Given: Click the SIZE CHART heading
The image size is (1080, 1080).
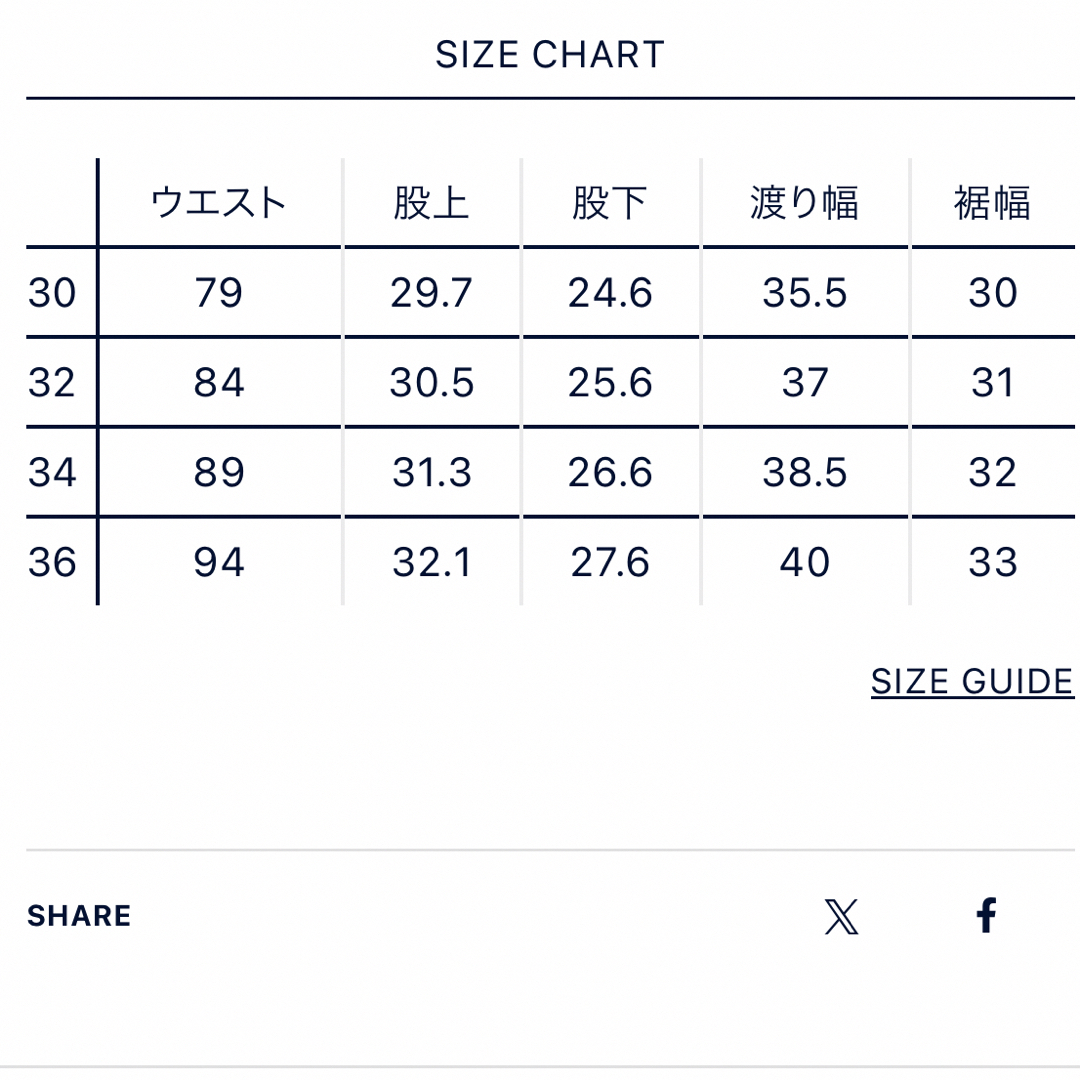Looking at the screenshot, I should tap(550, 54).
